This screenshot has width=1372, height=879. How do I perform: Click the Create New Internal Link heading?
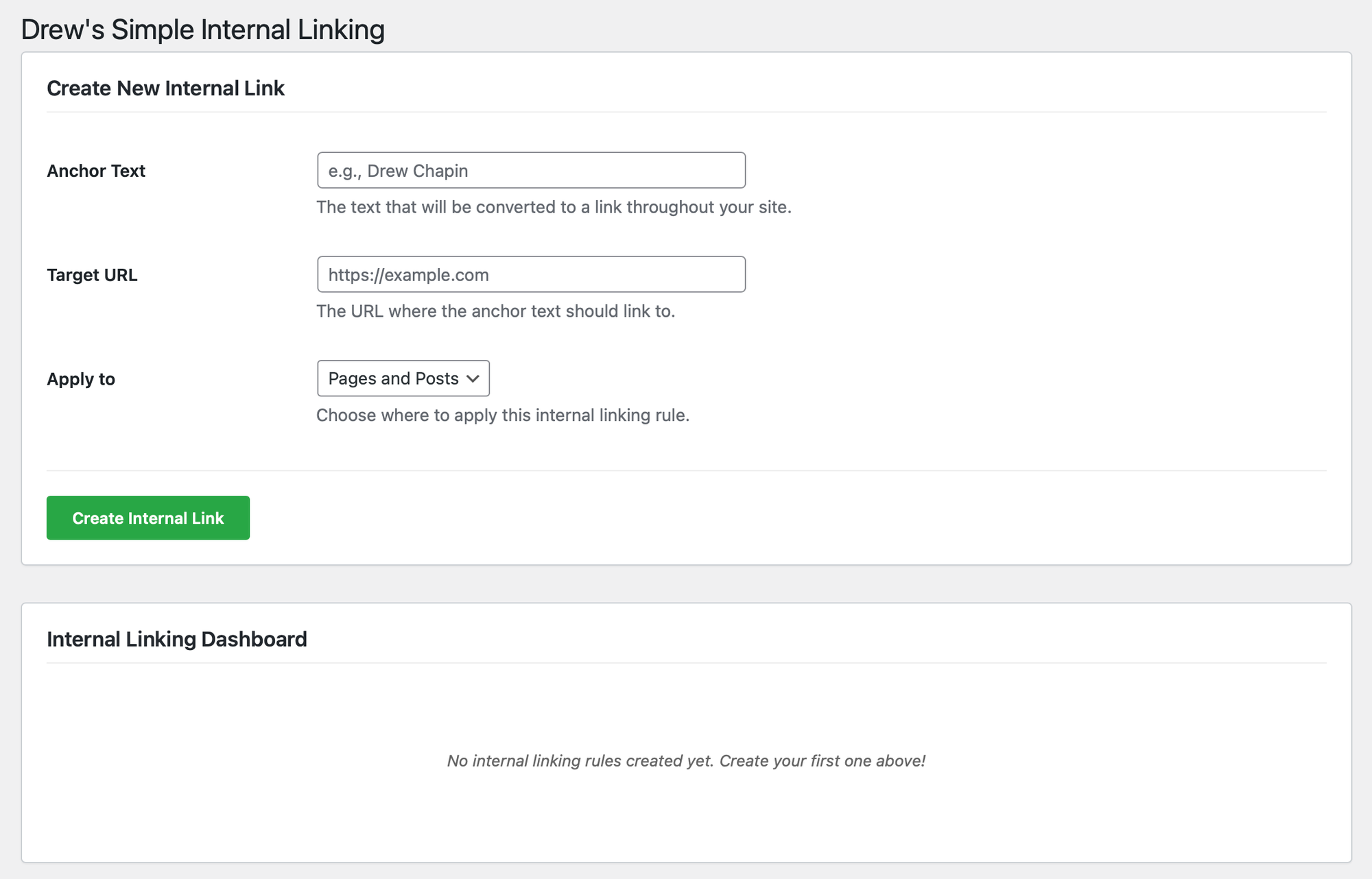pos(165,88)
